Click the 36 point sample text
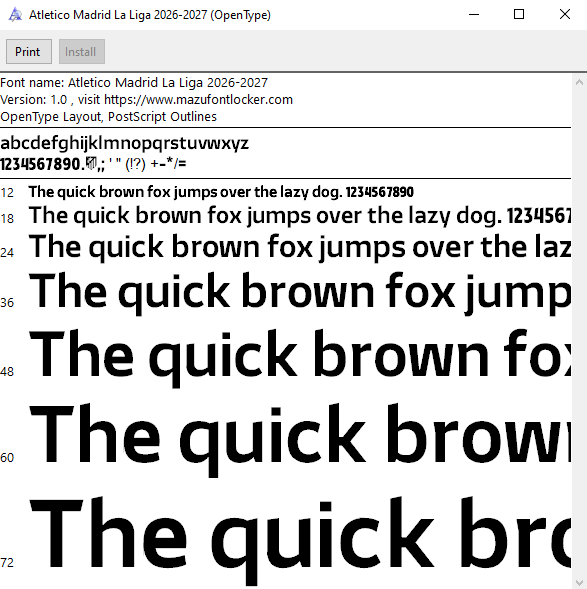 (300, 293)
